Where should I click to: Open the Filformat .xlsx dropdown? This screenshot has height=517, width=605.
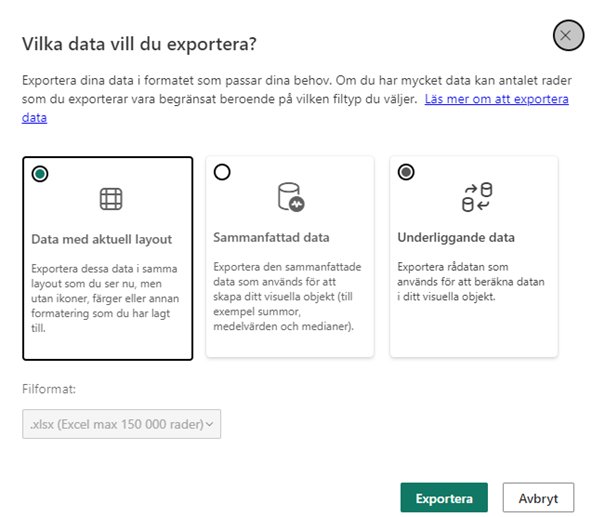pyautogui.click(x=120, y=424)
